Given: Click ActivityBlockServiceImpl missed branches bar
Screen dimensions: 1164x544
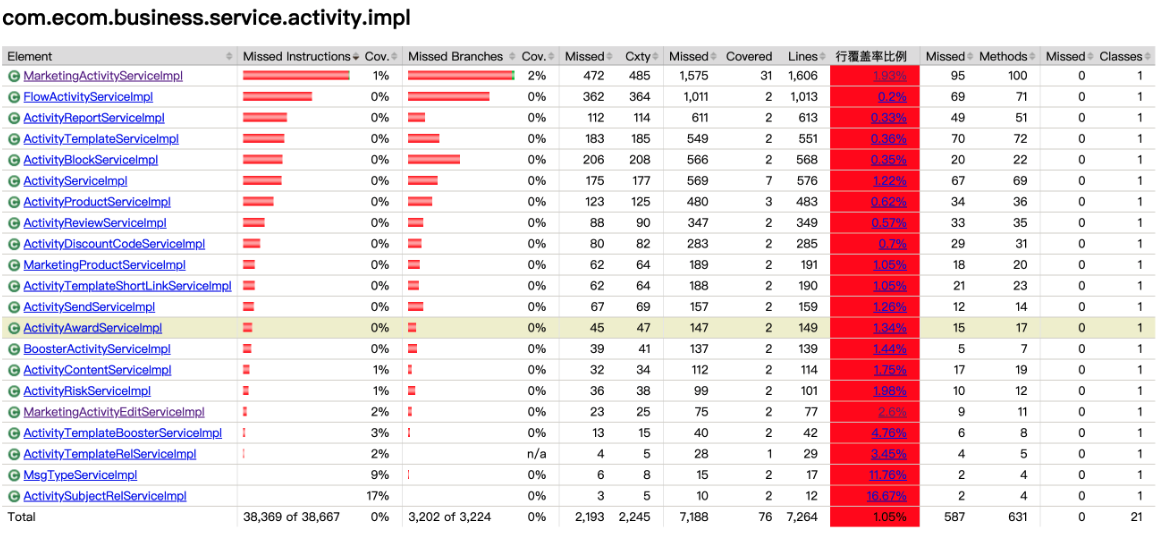Looking at the screenshot, I should (x=434, y=160).
